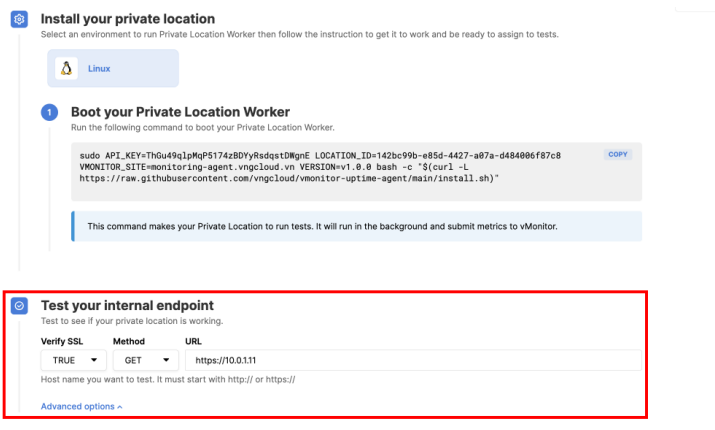This screenshot has height=430, width=715.
Task: Click the checkmark icon beside Test your internal endpoint
Action: (19, 306)
